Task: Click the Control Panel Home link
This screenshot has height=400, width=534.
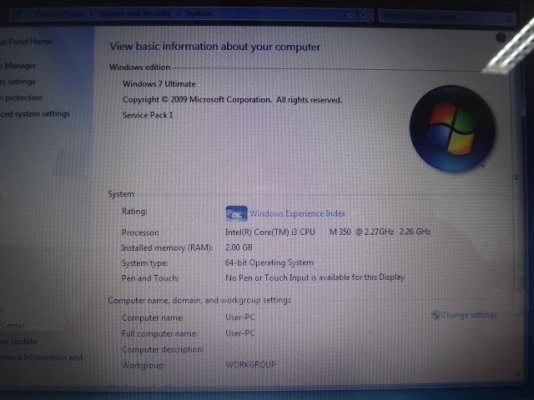Action: tap(26, 42)
